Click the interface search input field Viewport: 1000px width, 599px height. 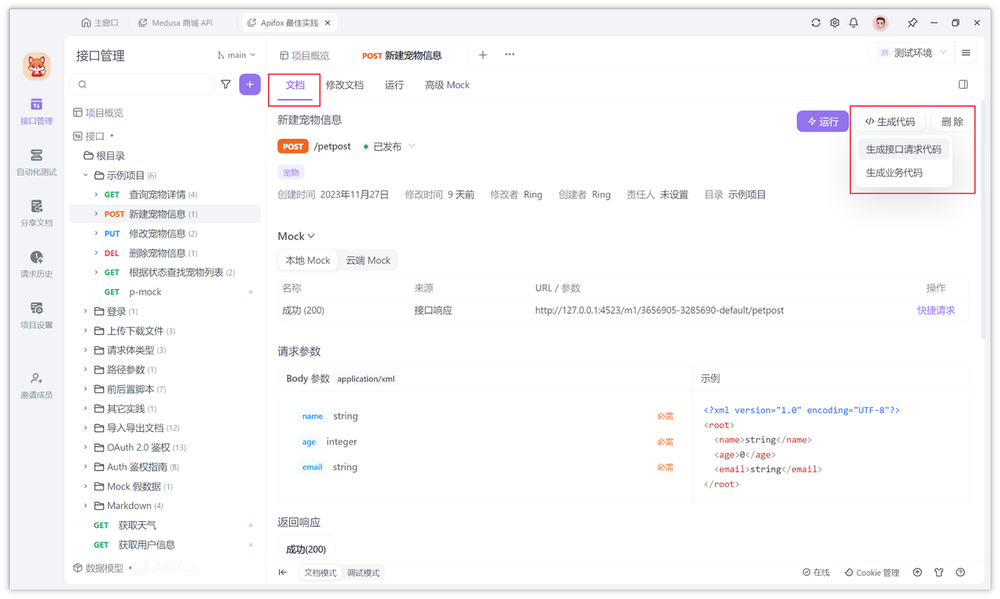point(145,85)
